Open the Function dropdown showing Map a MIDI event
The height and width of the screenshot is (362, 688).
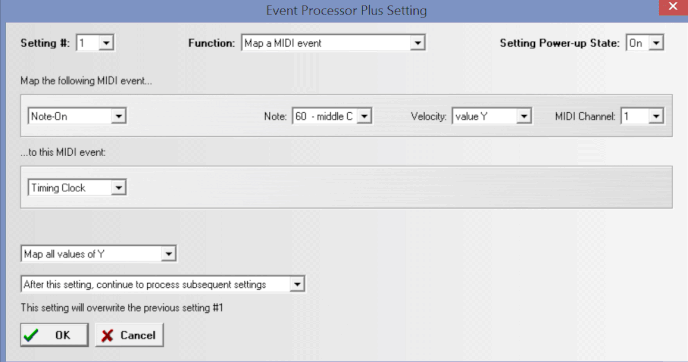[333, 43]
